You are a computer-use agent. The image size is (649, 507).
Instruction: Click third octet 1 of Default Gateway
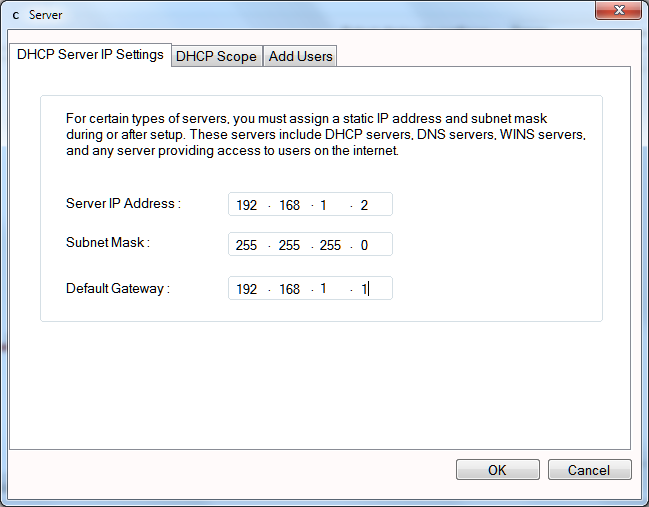(x=323, y=288)
